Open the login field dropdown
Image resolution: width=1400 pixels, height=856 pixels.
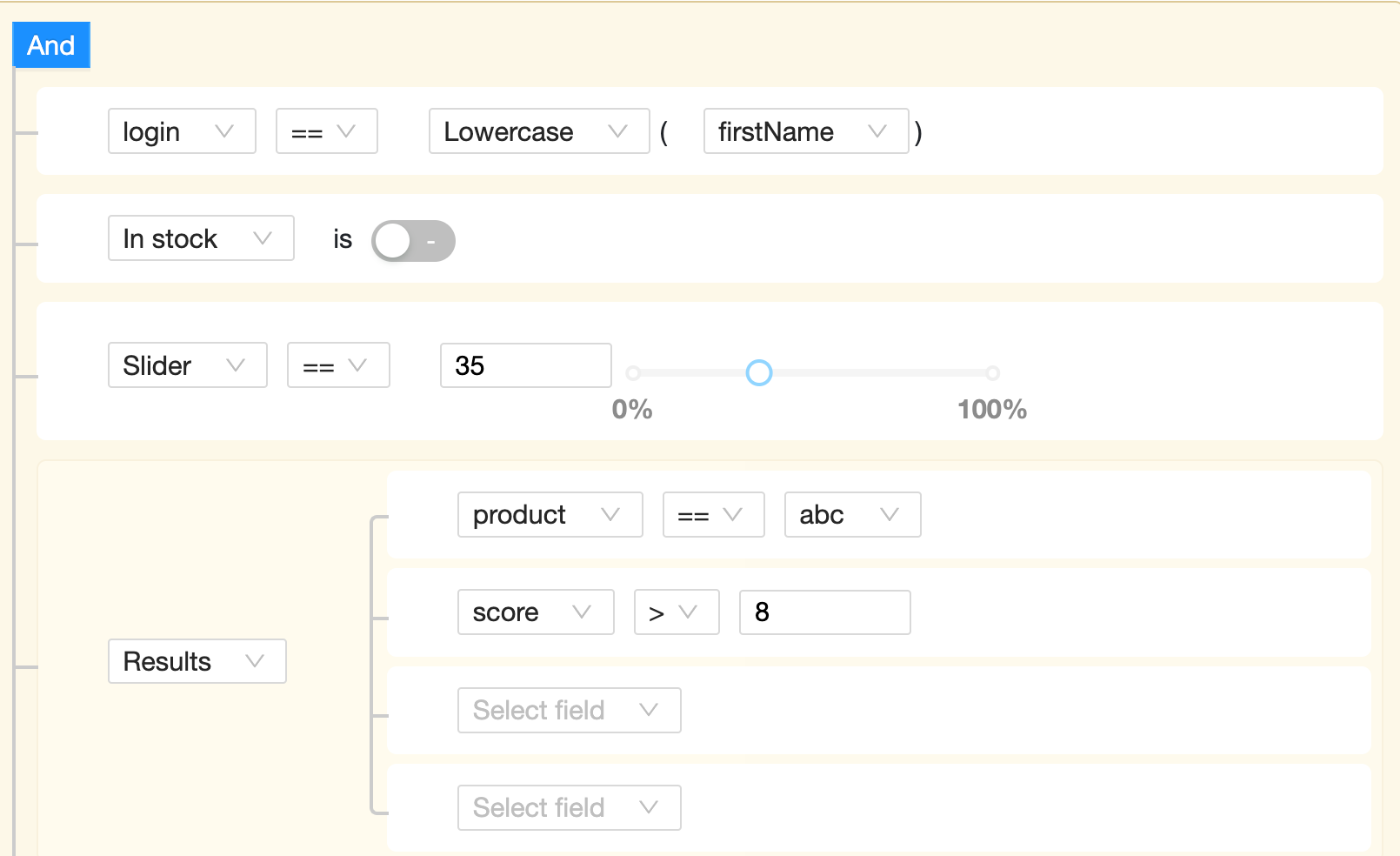click(x=181, y=131)
